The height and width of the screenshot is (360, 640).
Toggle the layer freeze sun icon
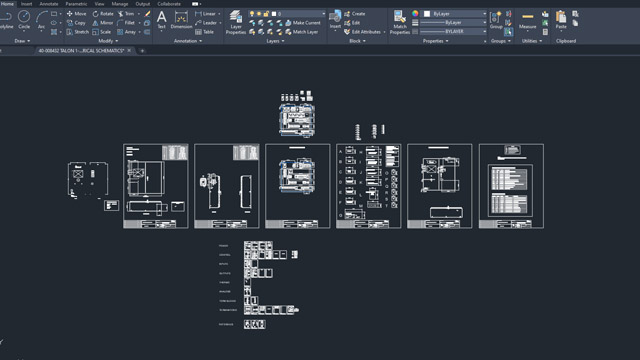[x=259, y=14]
